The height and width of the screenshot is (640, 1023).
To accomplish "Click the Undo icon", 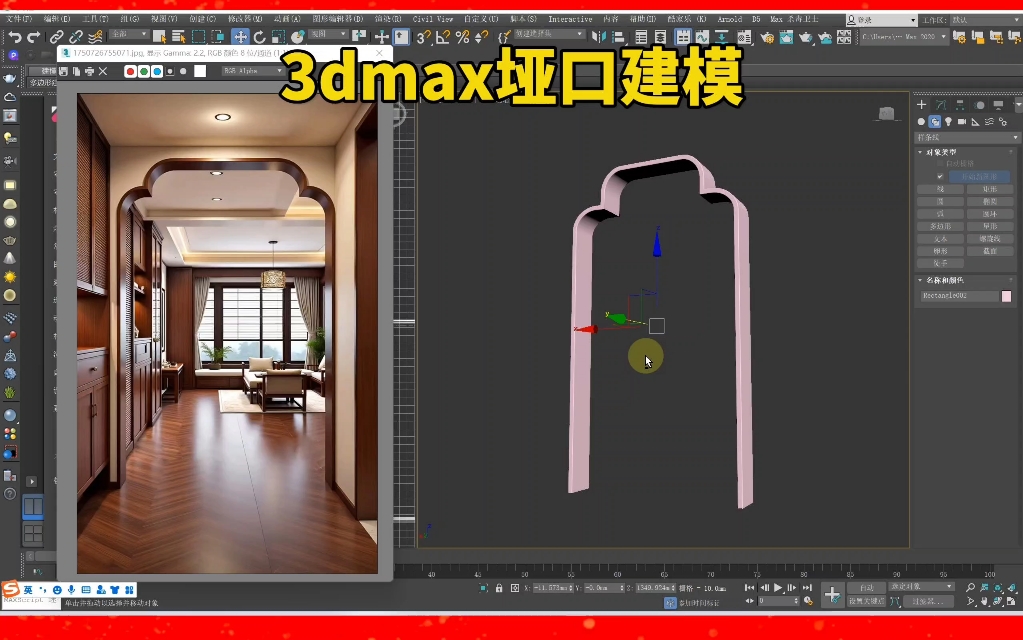I will tap(15, 39).
